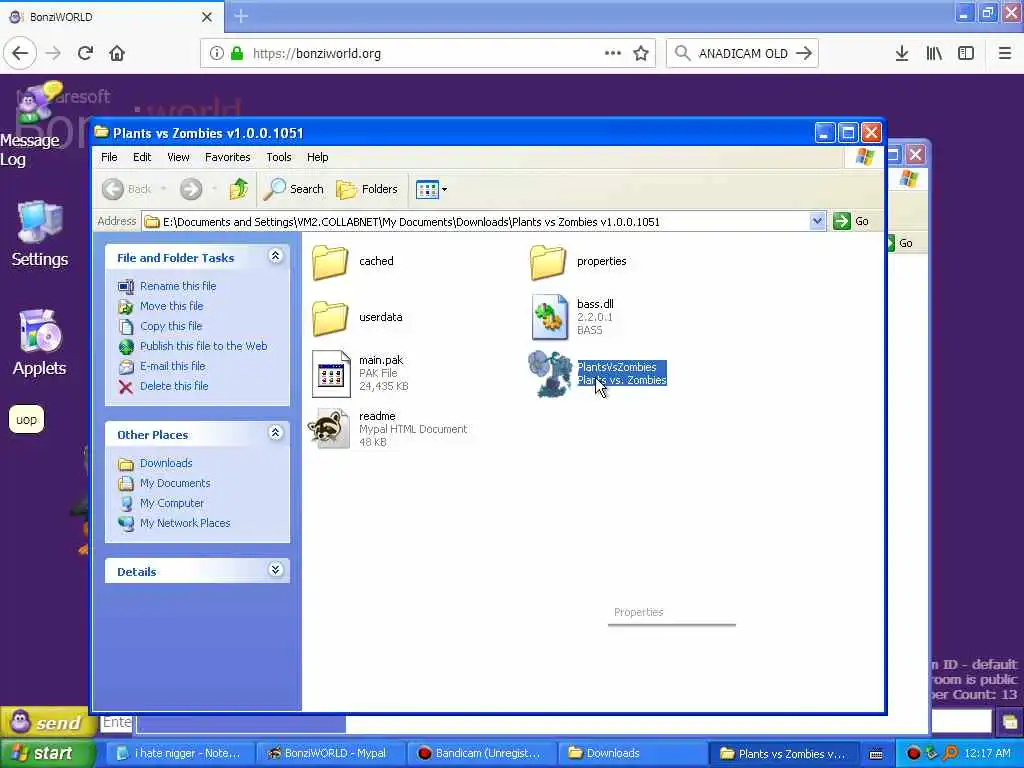Open the Tools menu
The image size is (1024, 768).
click(279, 157)
